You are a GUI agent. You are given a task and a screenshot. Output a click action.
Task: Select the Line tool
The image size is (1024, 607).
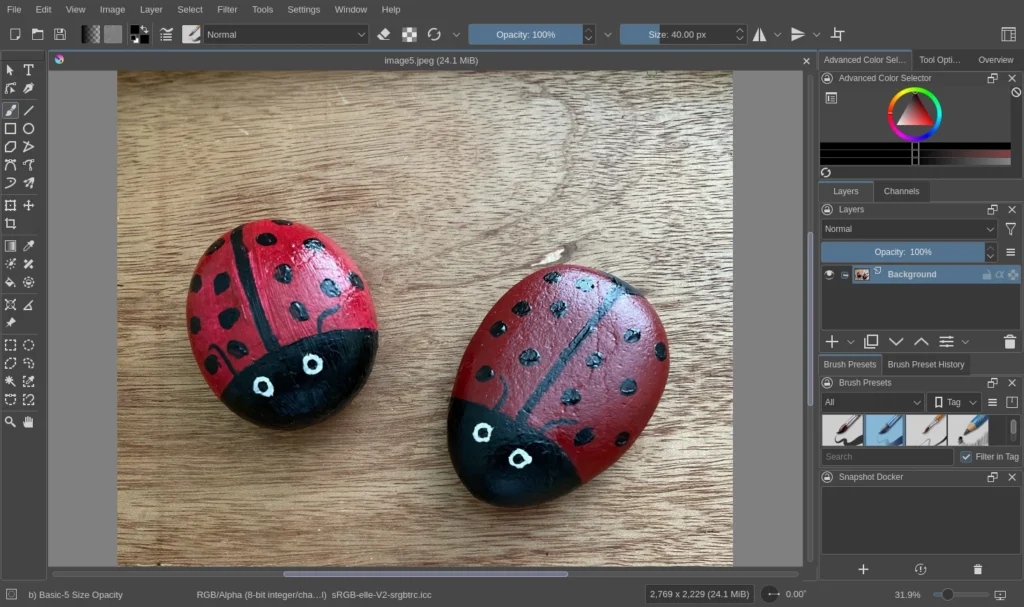pos(29,110)
